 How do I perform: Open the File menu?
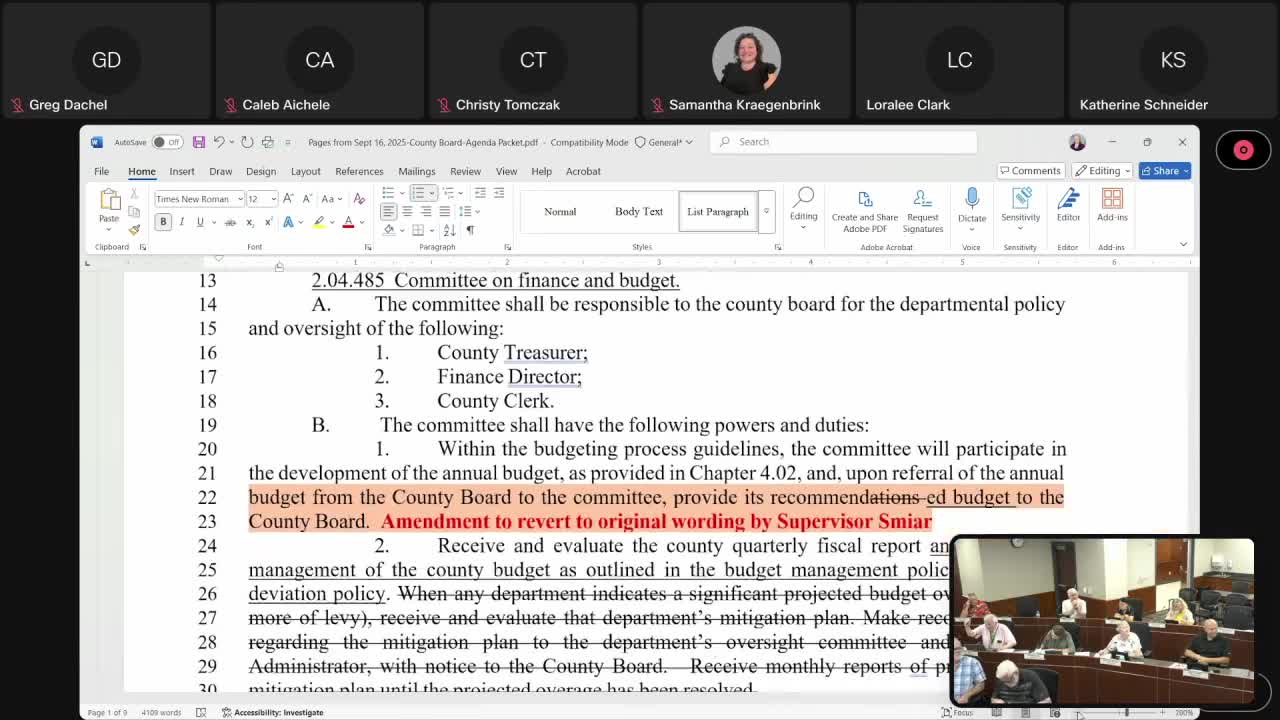[102, 171]
